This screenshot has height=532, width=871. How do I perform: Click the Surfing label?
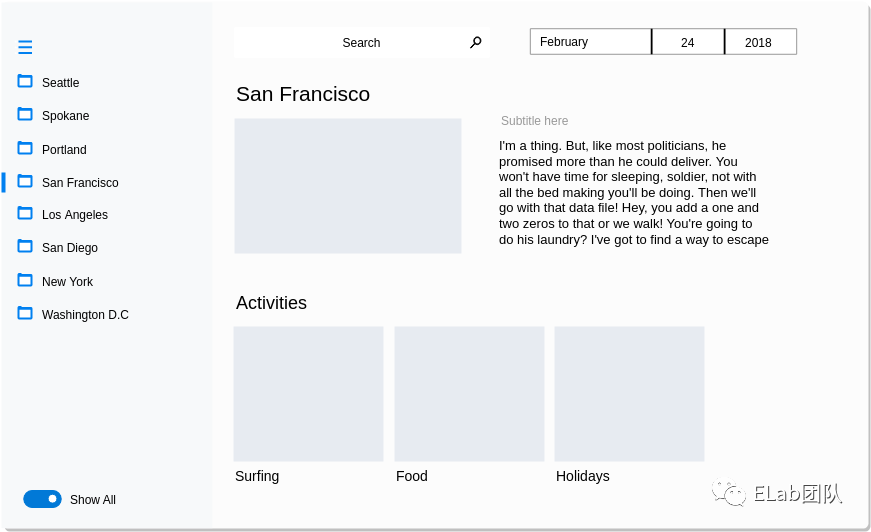[257, 476]
